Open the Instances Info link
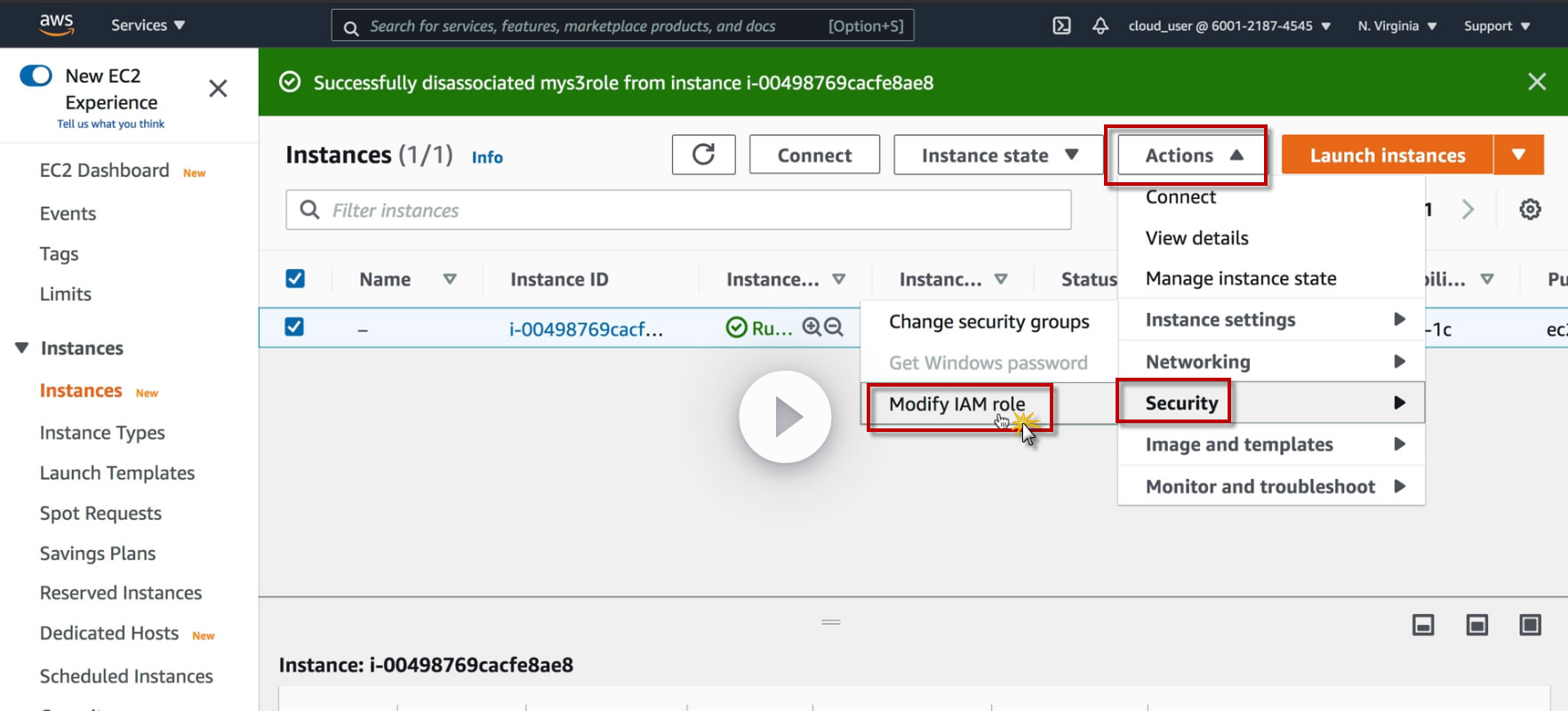Screen dimensions: 1568x711 [487, 157]
